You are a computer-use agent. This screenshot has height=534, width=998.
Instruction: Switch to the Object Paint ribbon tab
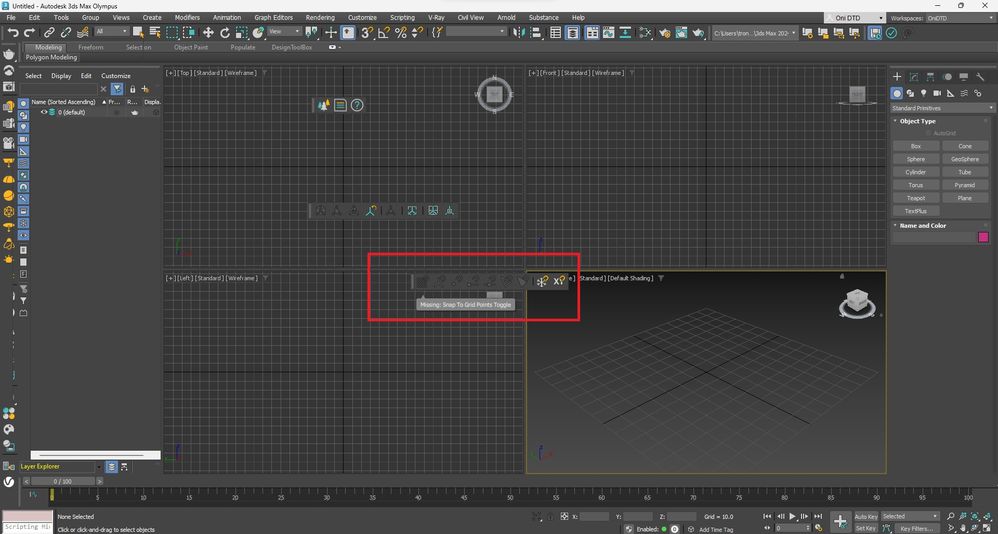(191, 47)
